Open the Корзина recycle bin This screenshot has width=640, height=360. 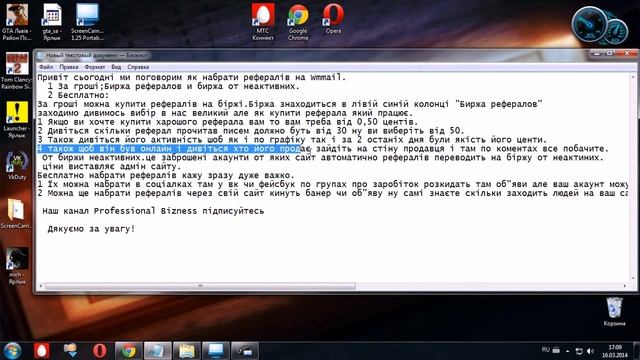click(614, 311)
